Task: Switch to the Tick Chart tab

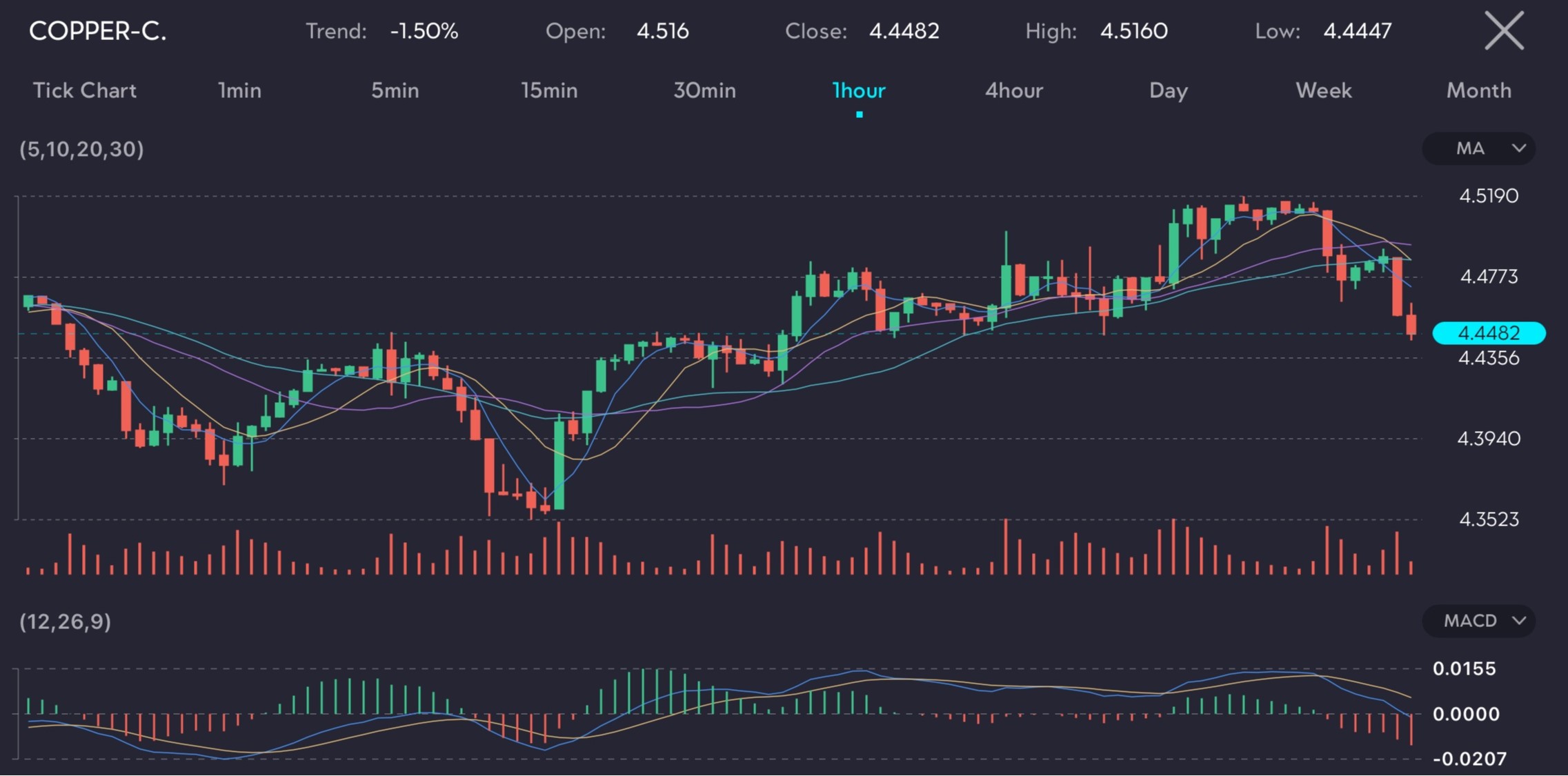Action: (84, 90)
